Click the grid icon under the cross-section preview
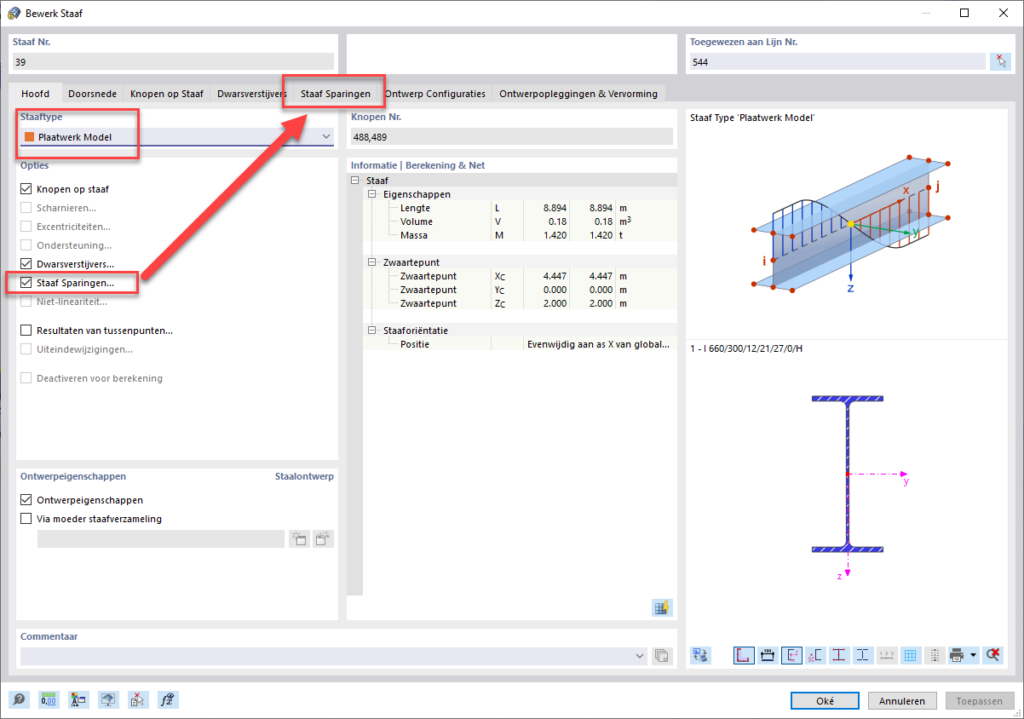 912,655
